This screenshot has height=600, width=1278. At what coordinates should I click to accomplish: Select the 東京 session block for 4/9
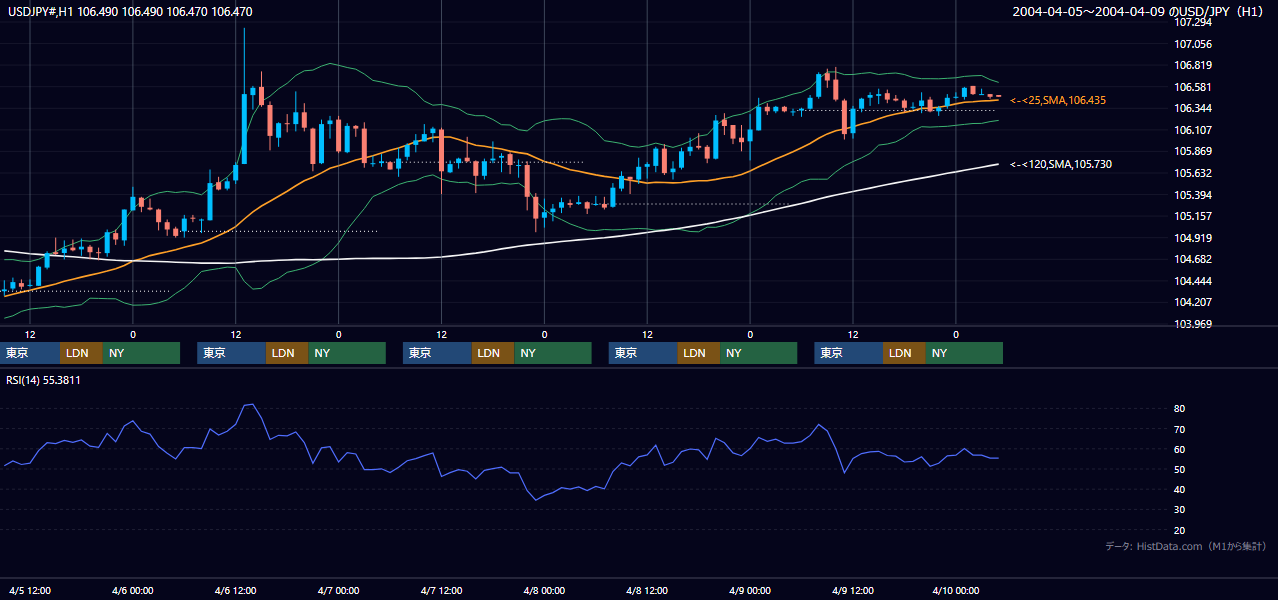pos(849,353)
